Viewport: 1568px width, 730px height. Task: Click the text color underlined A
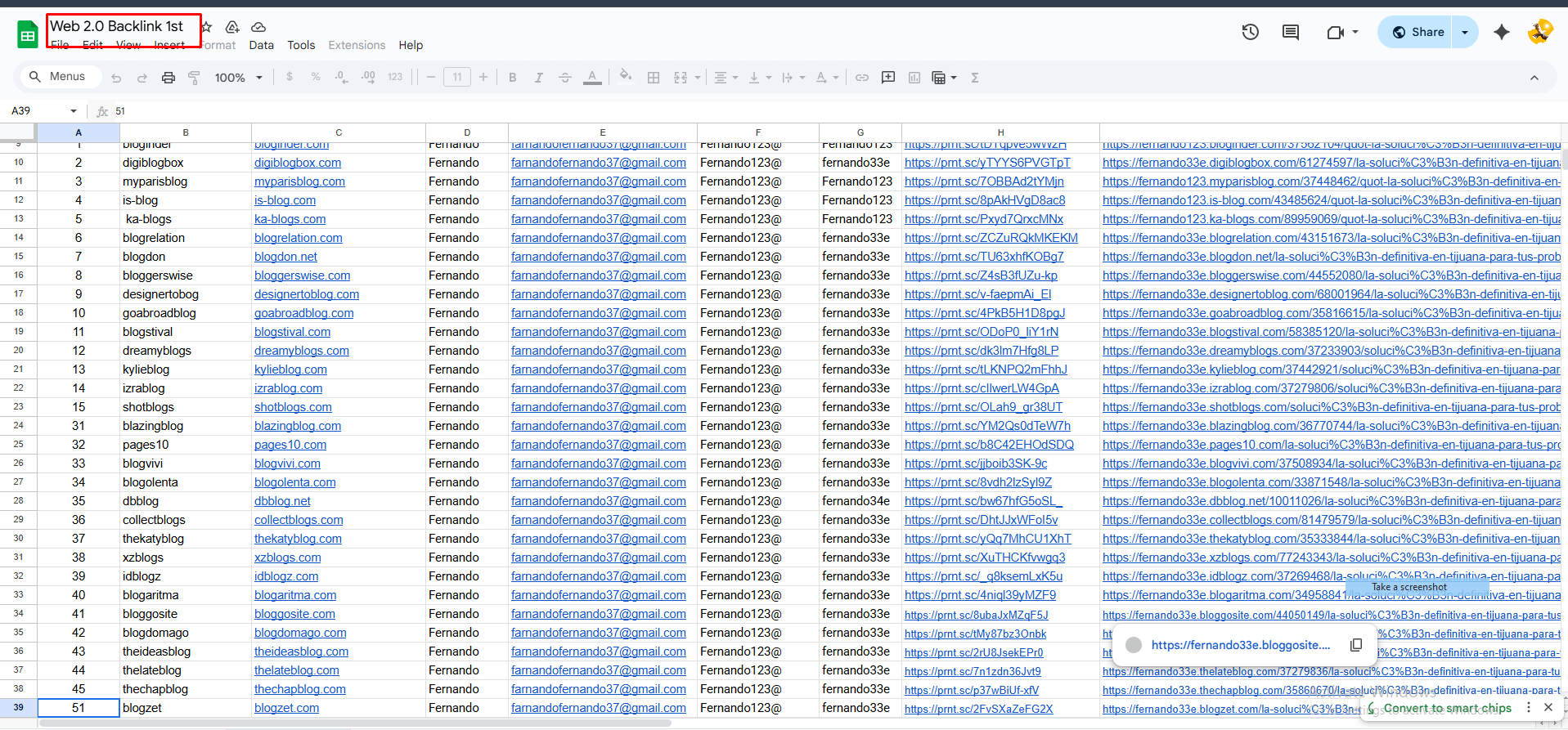(x=592, y=78)
